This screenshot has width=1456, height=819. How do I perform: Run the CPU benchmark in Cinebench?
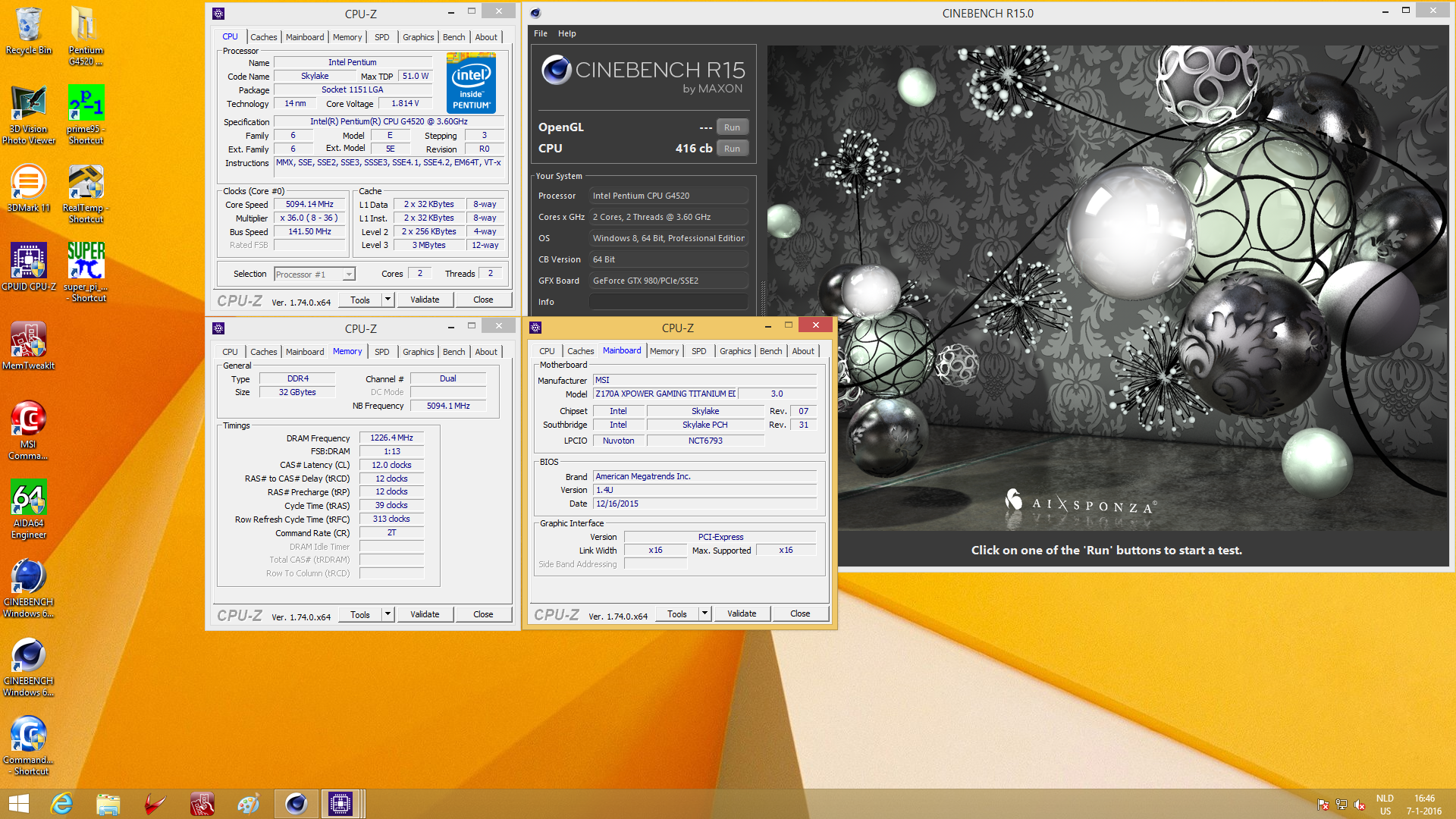pos(732,149)
